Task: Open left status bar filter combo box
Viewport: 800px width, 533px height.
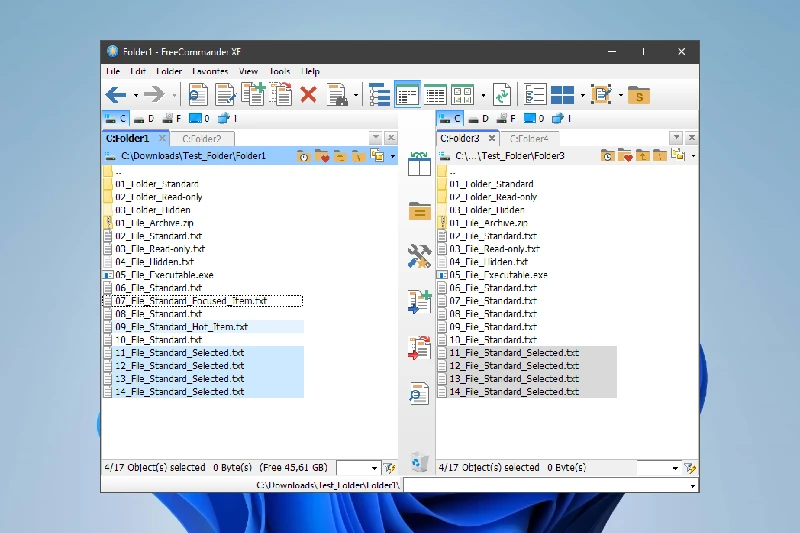Action: point(359,468)
